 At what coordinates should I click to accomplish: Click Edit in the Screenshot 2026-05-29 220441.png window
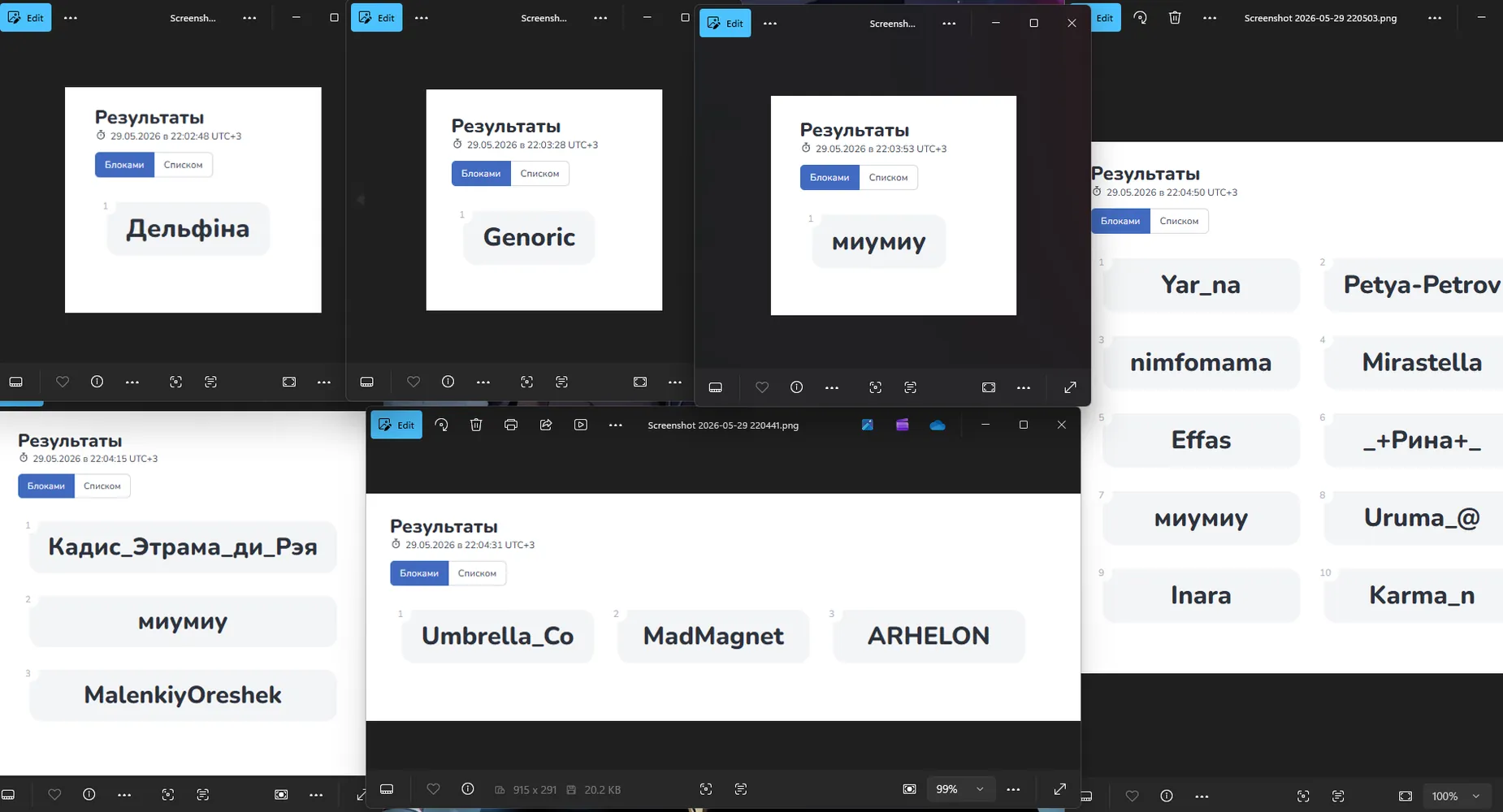click(396, 425)
